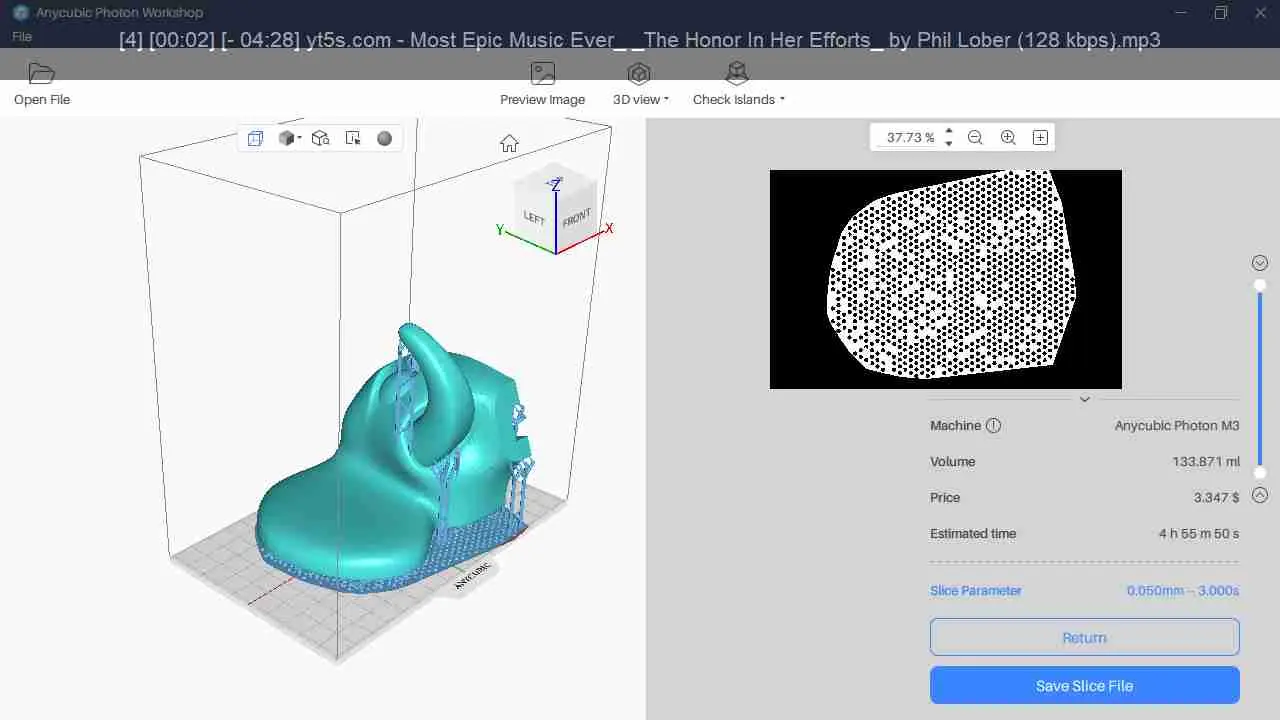Click the cube with magnifier zoom icon

[x=320, y=139]
